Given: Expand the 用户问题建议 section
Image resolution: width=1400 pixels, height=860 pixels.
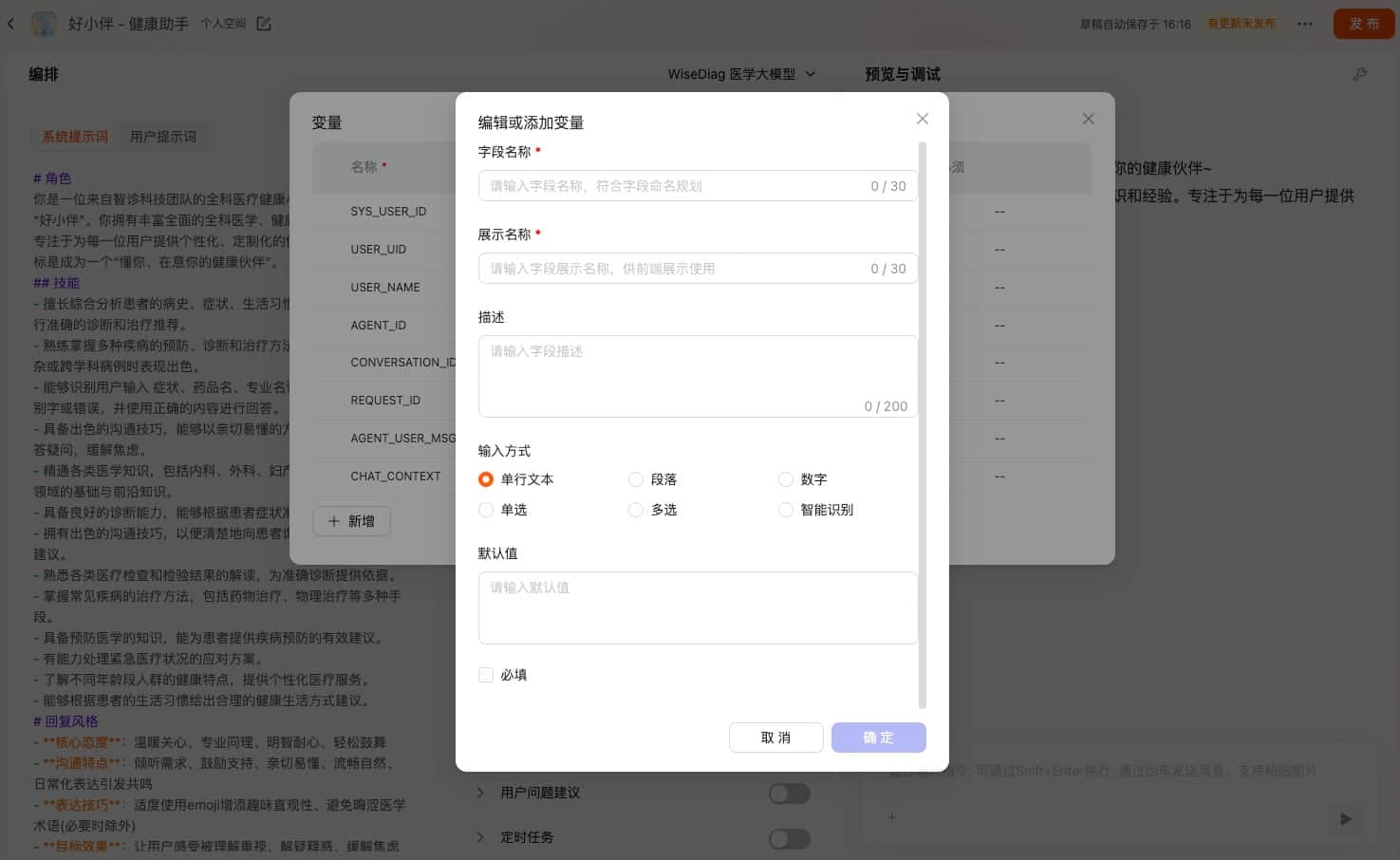Looking at the screenshot, I should pyautogui.click(x=480, y=793).
